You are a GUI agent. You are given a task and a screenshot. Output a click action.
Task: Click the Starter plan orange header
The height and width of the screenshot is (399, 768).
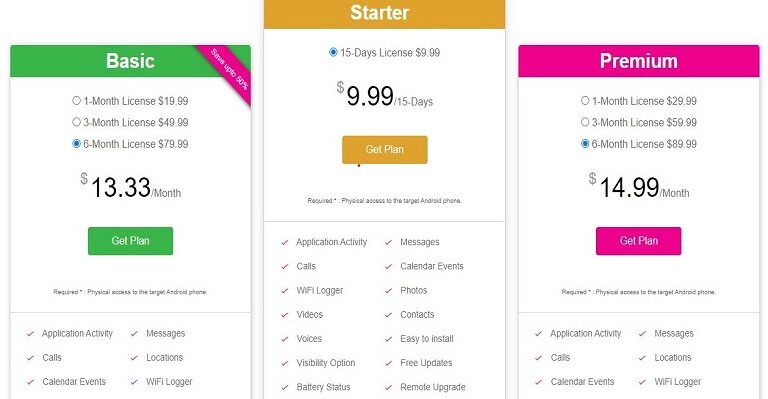[384, 14]
